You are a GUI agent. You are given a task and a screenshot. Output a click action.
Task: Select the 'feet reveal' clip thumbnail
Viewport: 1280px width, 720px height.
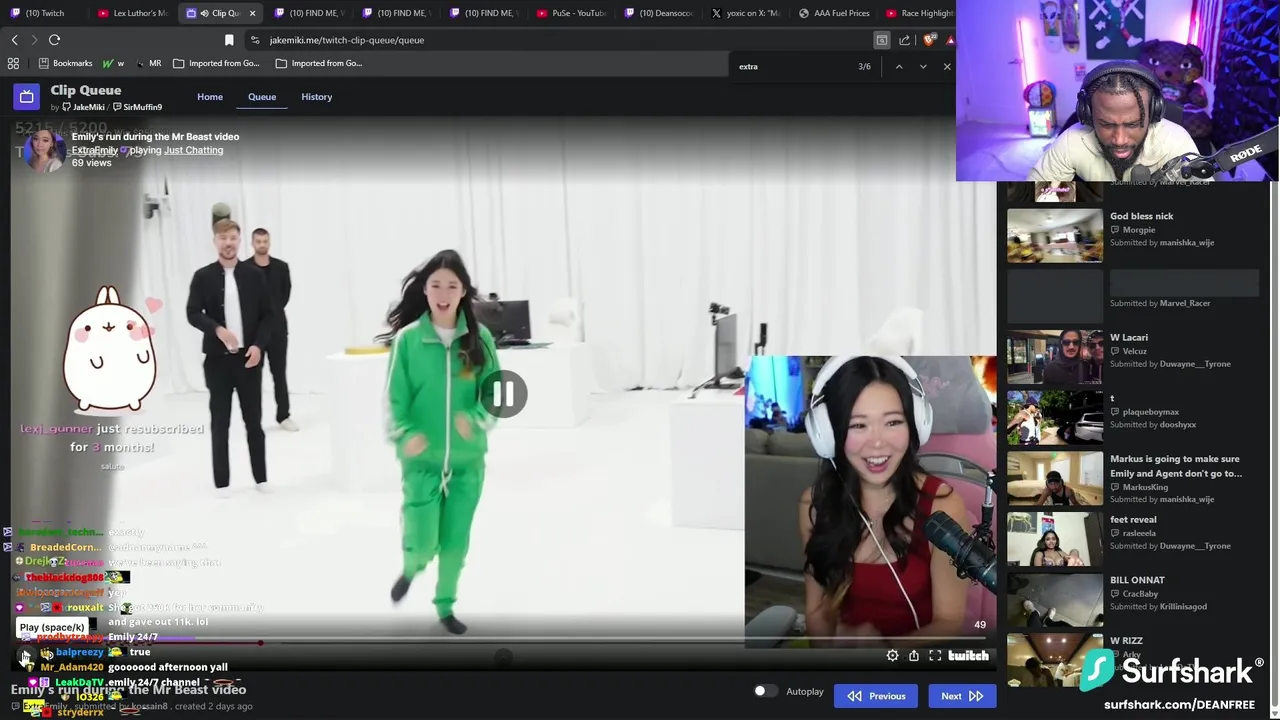coord(1055,539)
